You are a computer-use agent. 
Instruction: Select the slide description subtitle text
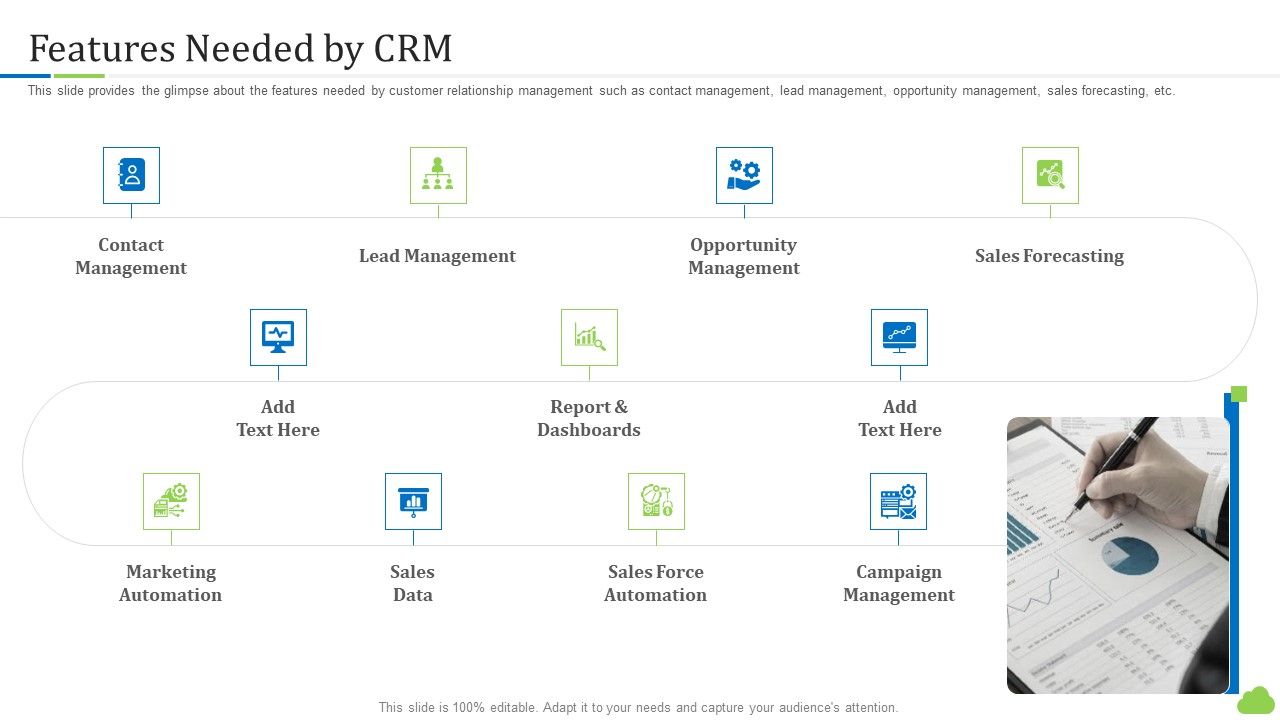coord(601,91)
